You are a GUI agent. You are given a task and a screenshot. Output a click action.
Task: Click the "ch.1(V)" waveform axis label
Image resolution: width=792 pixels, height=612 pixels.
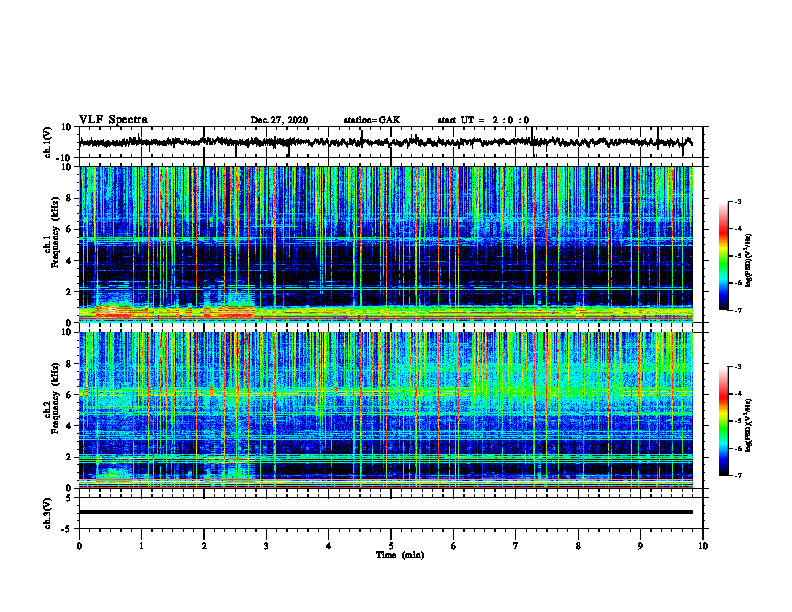point(47,142)
